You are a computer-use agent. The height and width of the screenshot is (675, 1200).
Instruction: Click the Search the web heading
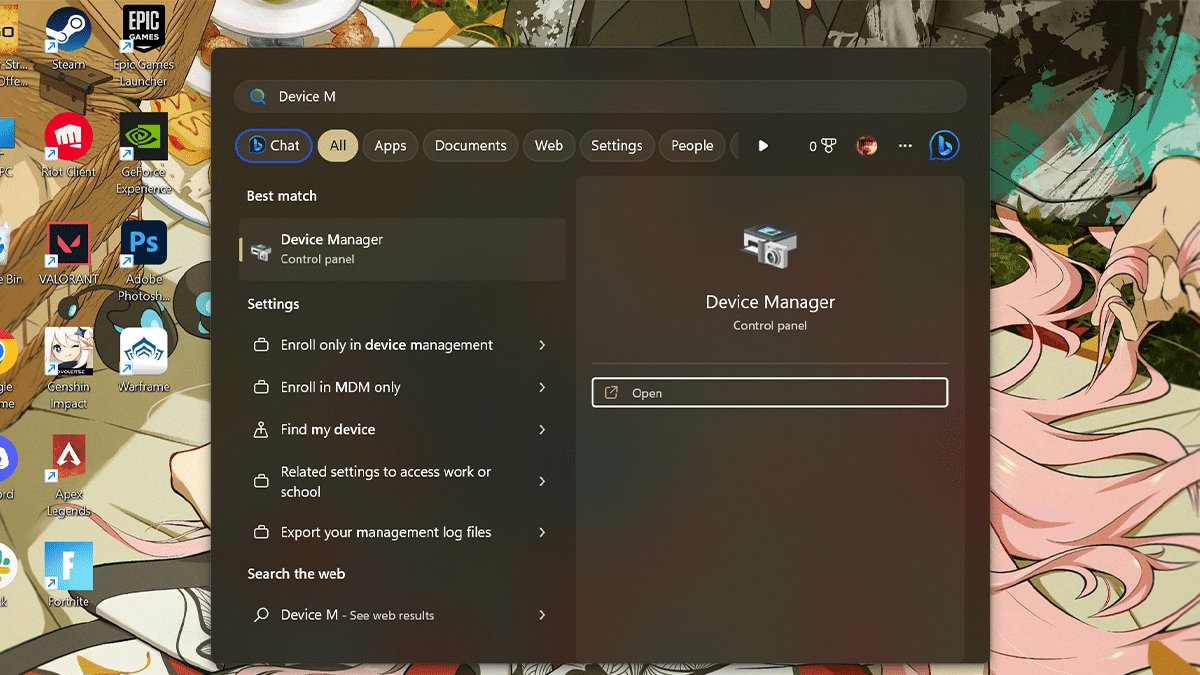(296, 574)
